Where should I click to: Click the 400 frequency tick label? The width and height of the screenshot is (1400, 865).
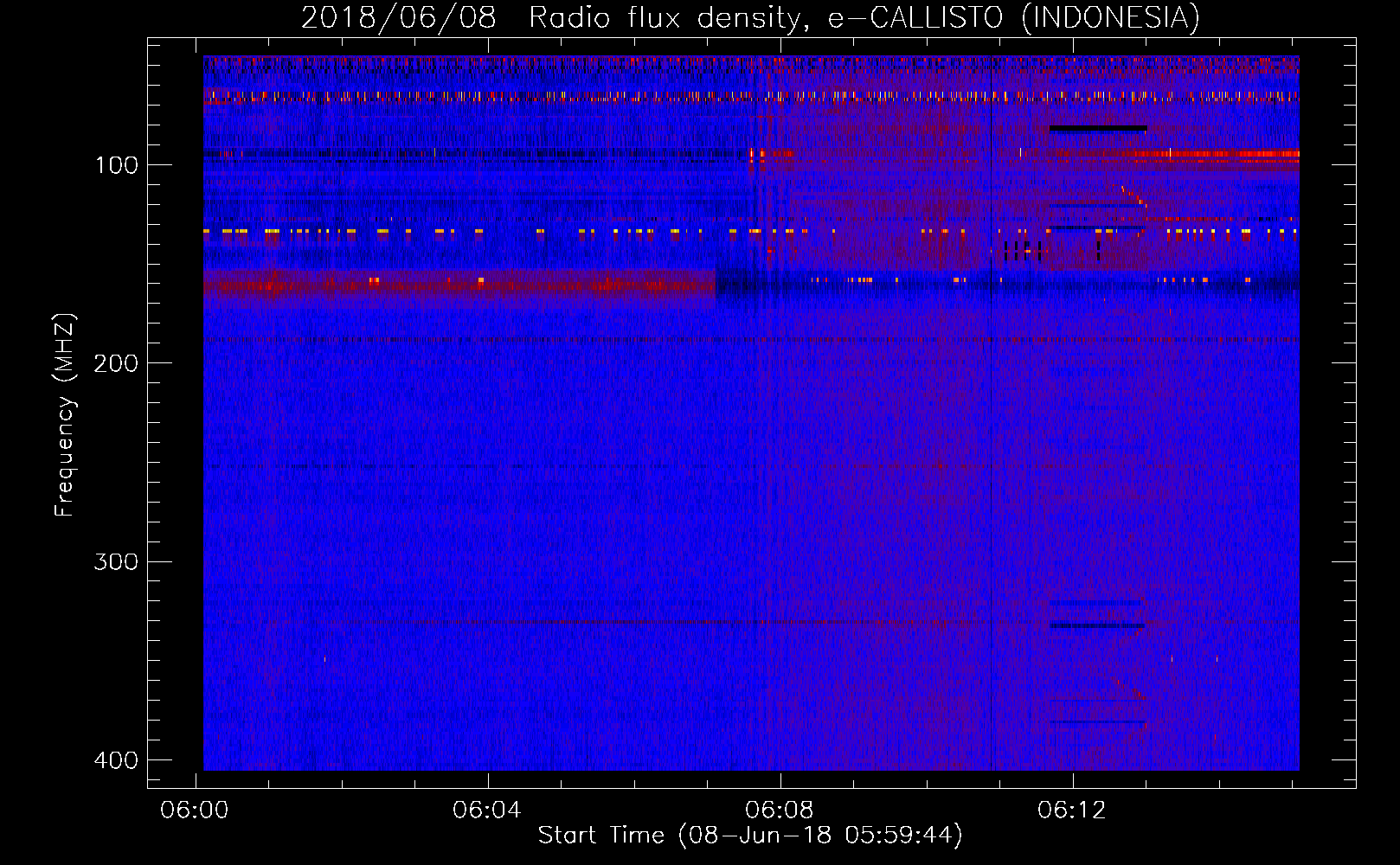tap(116, 760)
